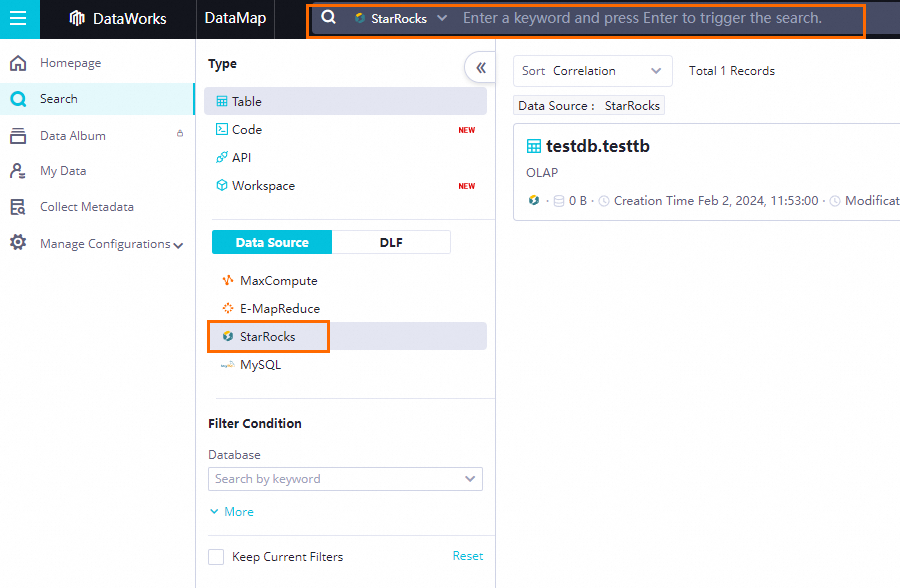900x588 pixels.
Task: Open My Data in sidebar
Action: pyautogui.click(x=63, y=171)
